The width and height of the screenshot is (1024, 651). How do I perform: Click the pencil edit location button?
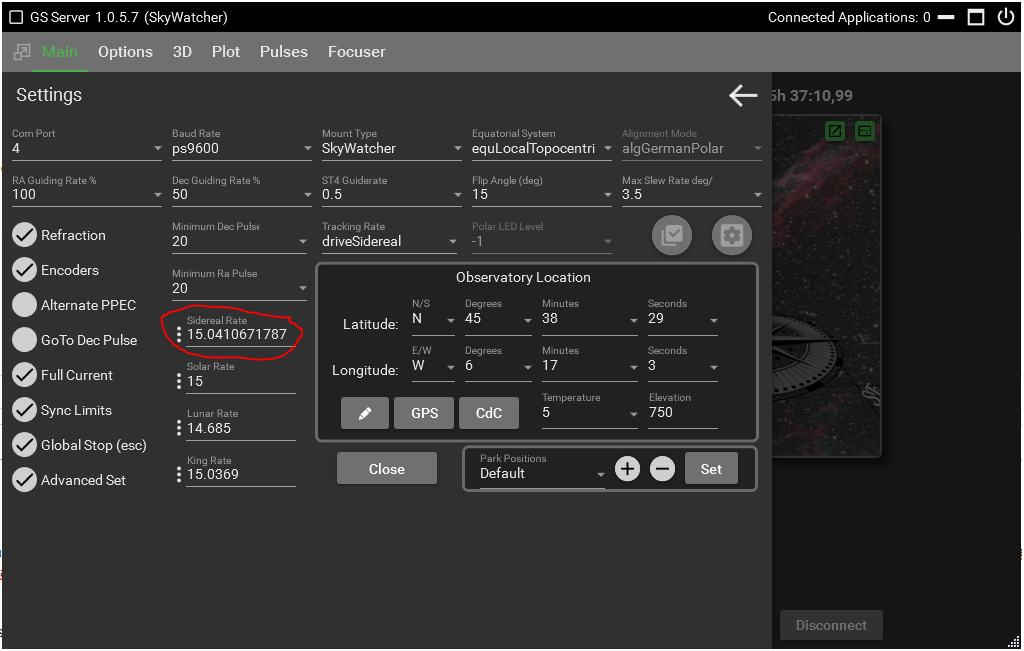coord(364,413)
